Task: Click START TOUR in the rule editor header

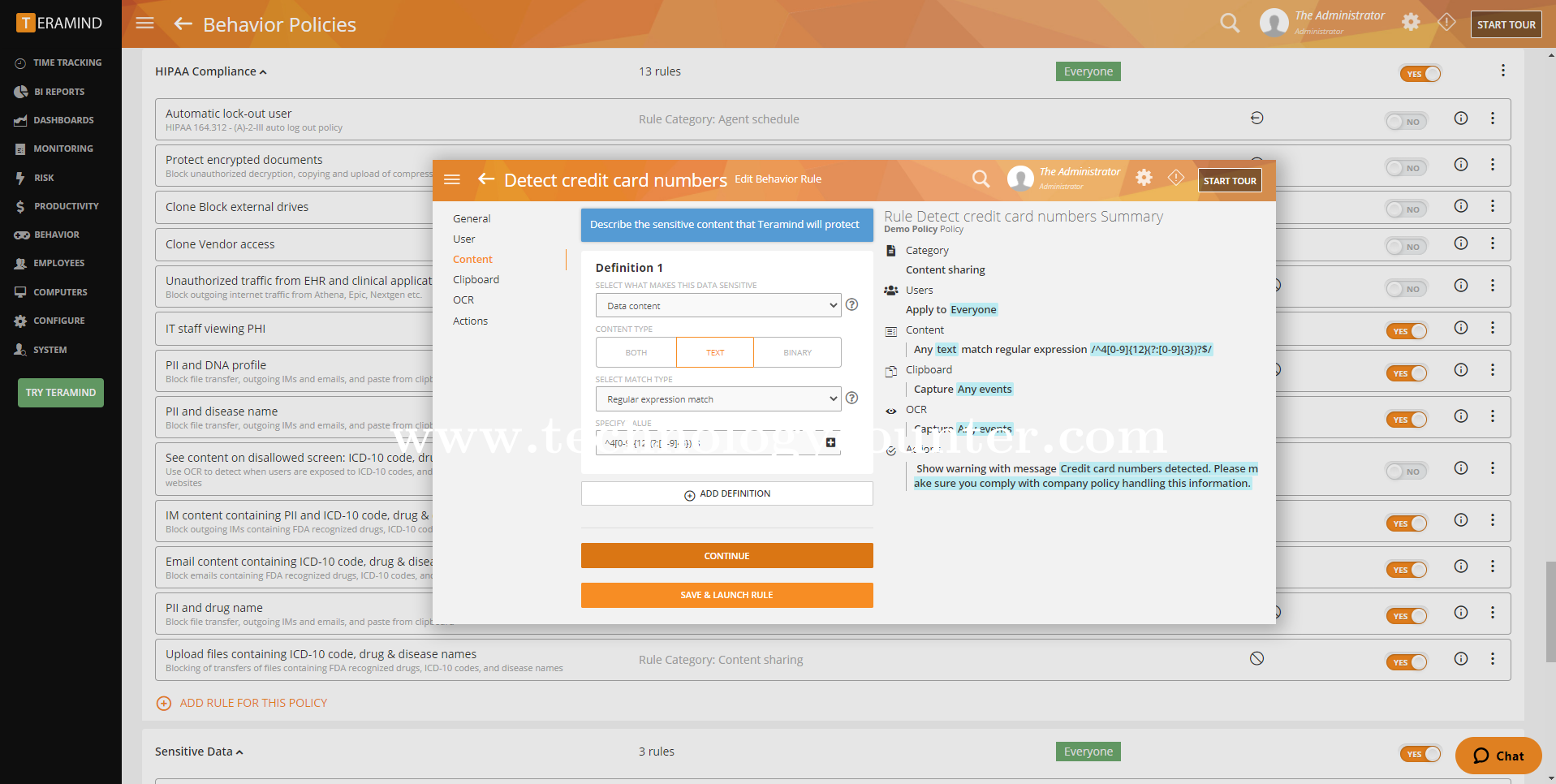Action: pos(1230,180)
